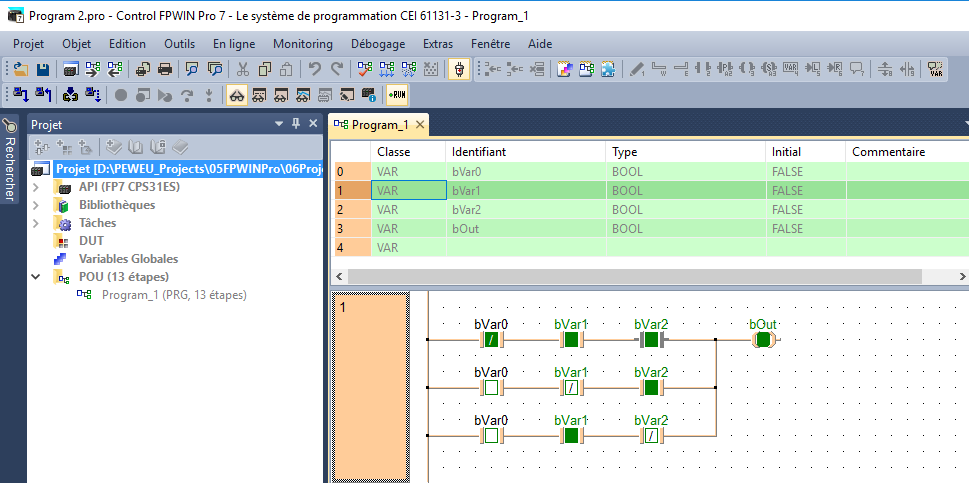Expand the API (FP7 CPS31ES) node
Image resolution: width=969 pixels, height=483 pixels.
click(37, 187)
